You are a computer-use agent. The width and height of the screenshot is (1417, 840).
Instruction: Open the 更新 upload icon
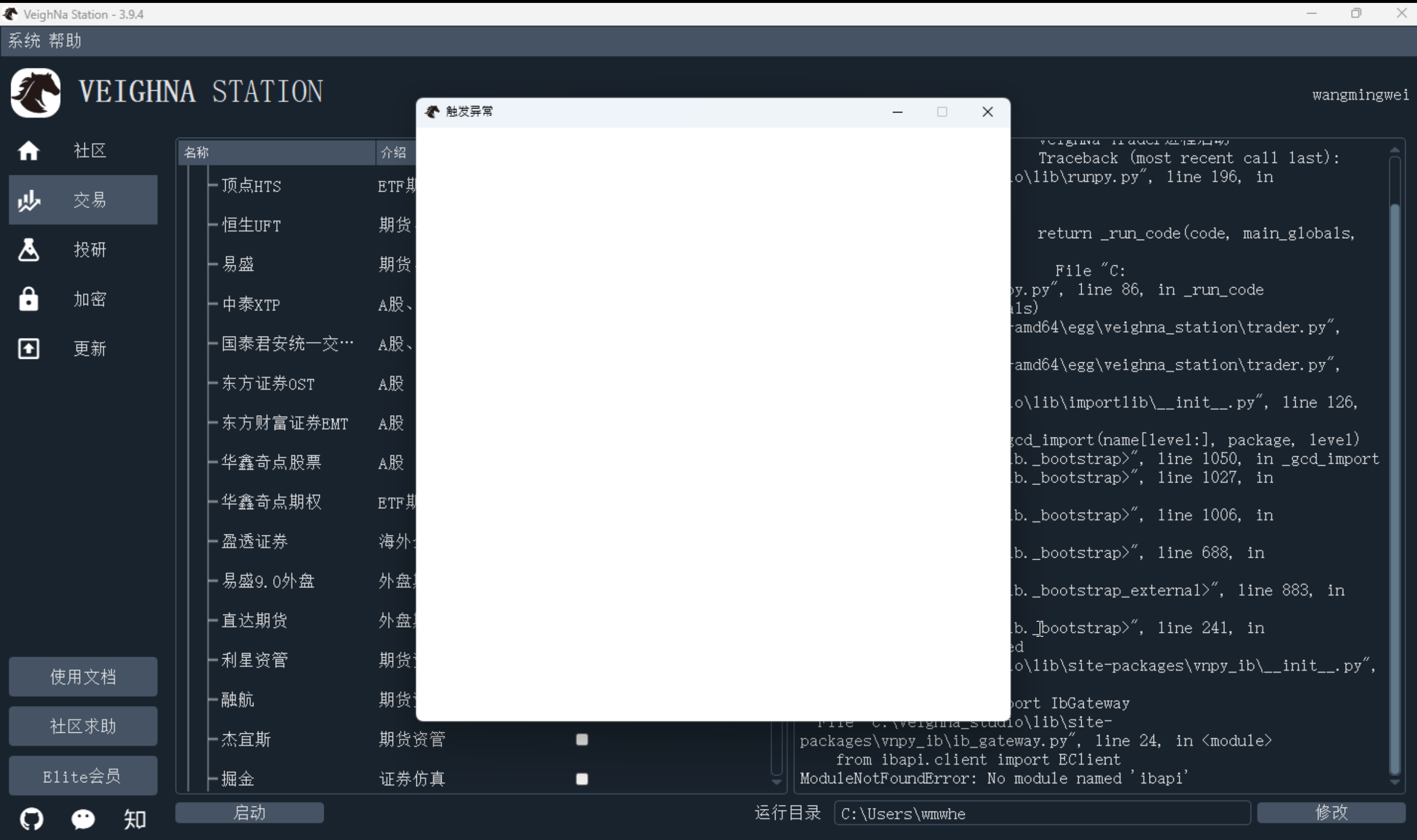28,349
